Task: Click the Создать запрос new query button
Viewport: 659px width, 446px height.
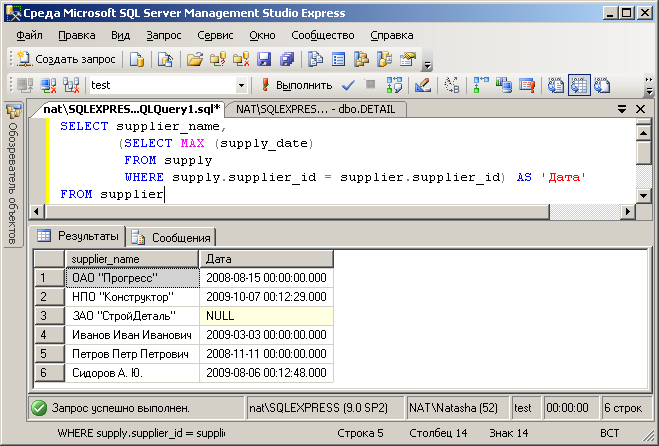Action: point(66,59)
